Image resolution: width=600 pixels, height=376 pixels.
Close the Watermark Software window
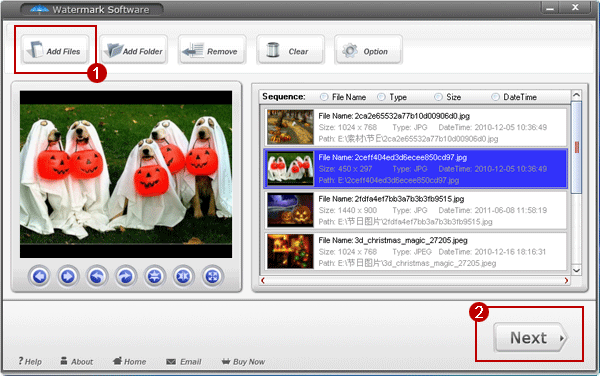[575, 7]
